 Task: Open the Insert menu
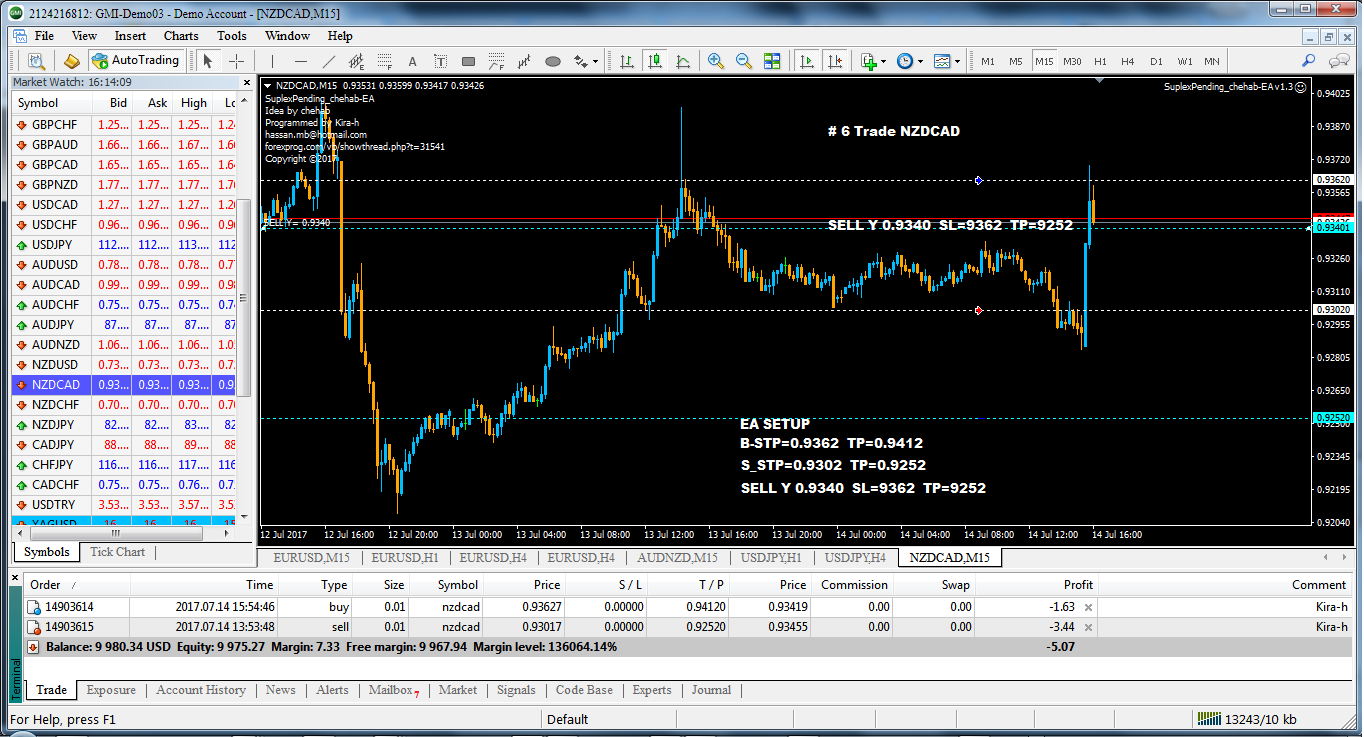[x=130, y=36]
